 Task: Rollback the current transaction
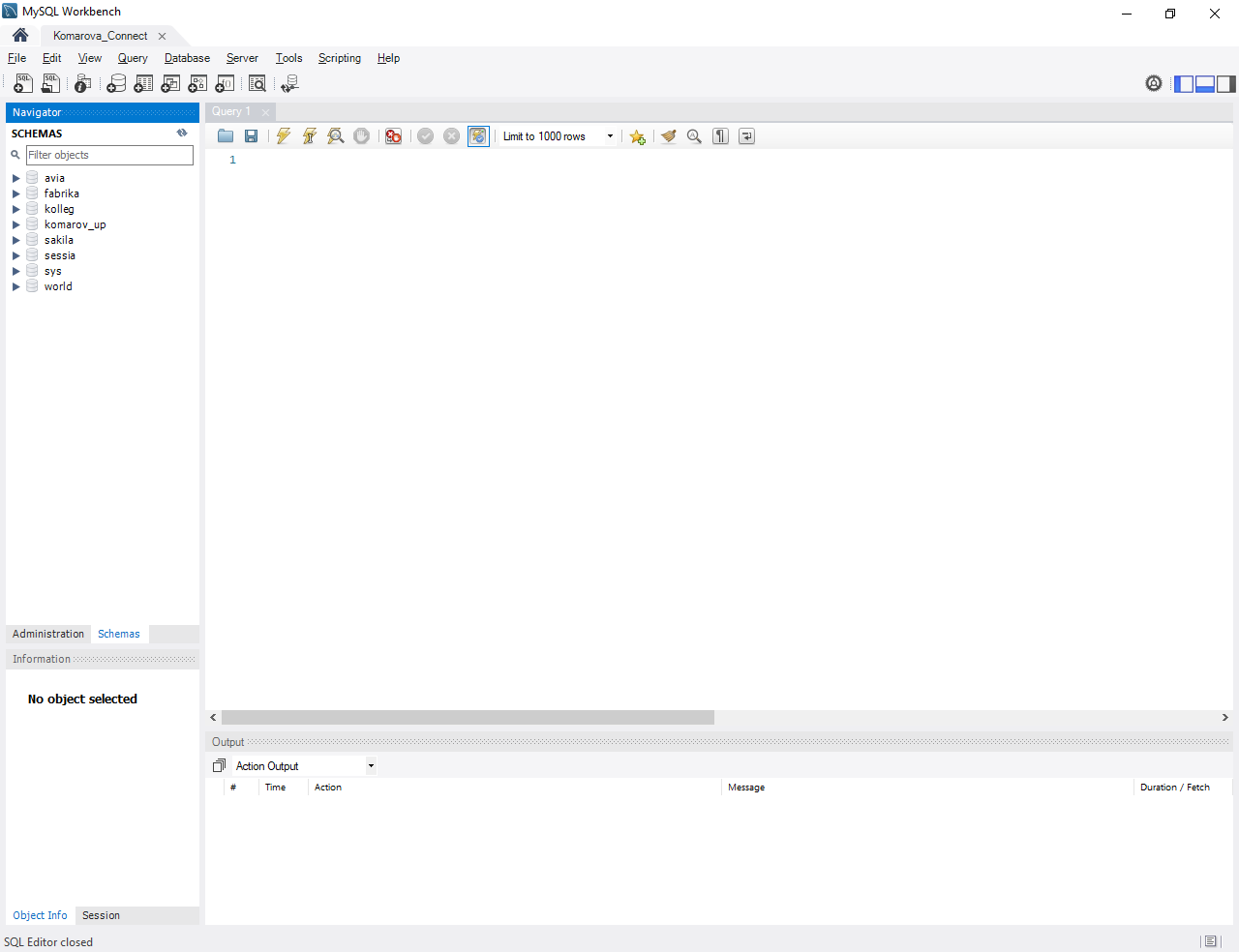coord(451,136)
